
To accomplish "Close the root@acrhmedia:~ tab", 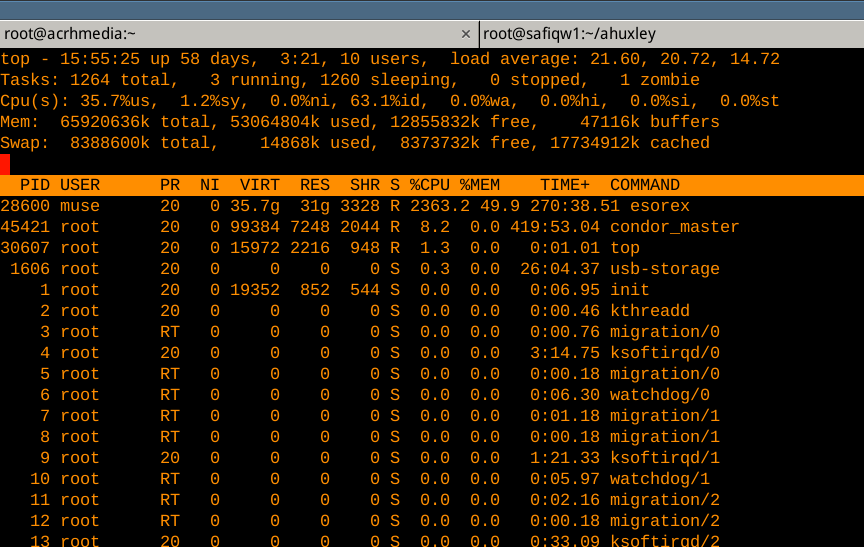I will tap(466, 34).
